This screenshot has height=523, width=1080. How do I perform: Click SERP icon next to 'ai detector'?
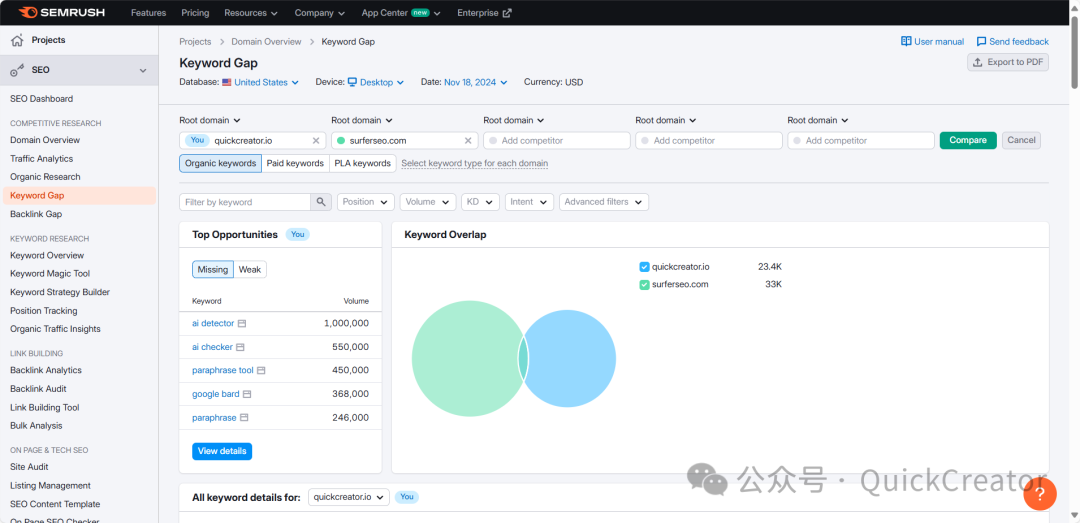click(x=242, y=324)
